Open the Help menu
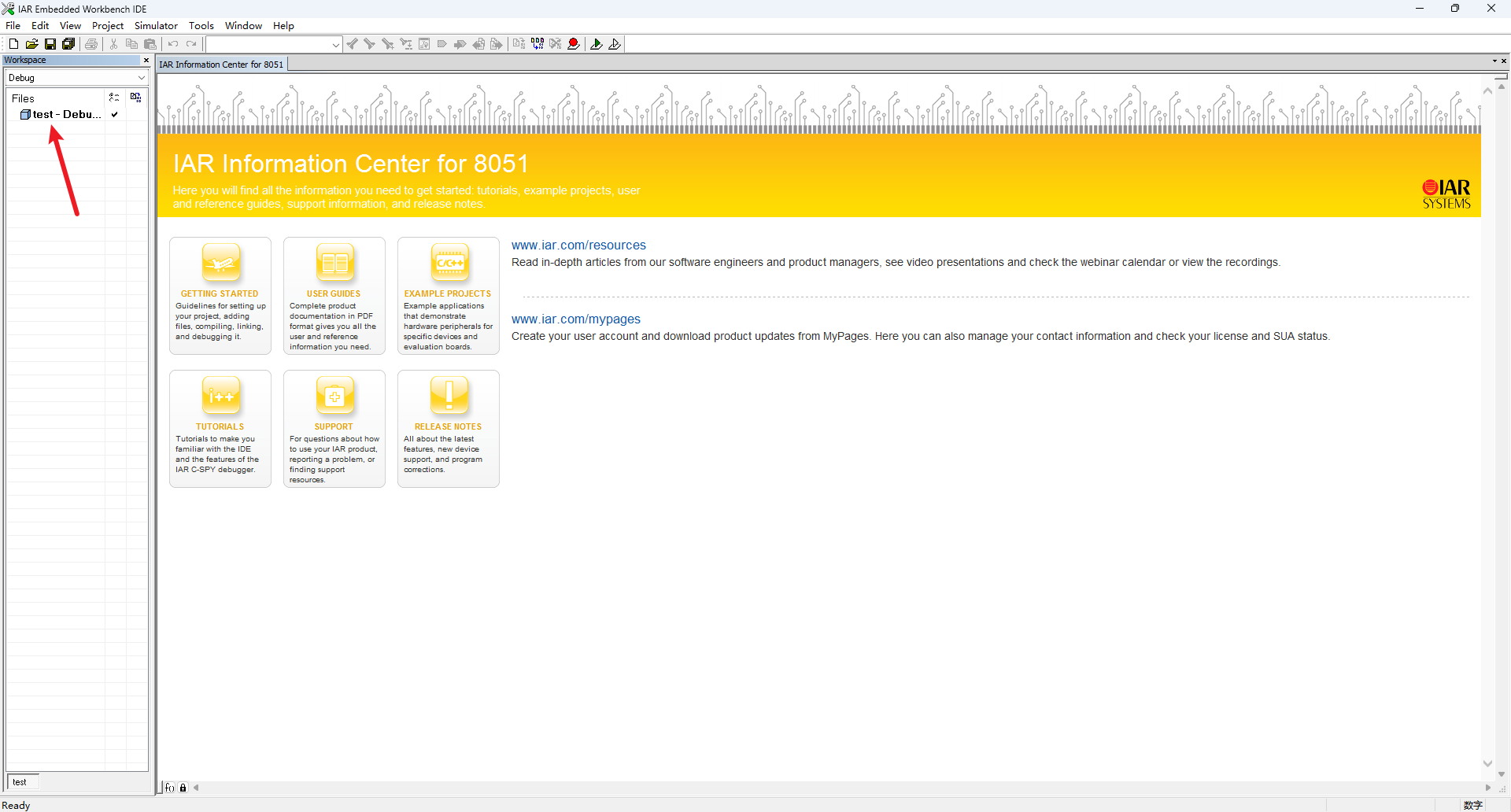 [x=283, y=25]
